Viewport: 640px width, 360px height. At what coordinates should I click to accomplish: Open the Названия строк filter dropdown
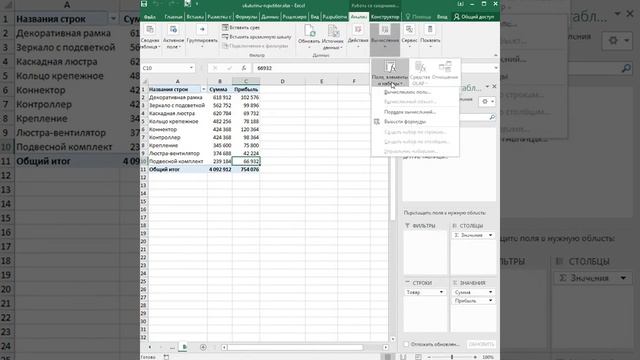coord(203,89)
